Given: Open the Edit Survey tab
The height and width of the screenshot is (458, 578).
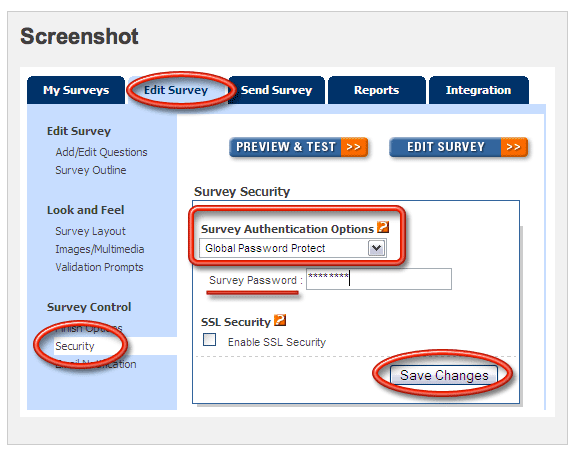Looking at the screenshot, I should 176,90.
